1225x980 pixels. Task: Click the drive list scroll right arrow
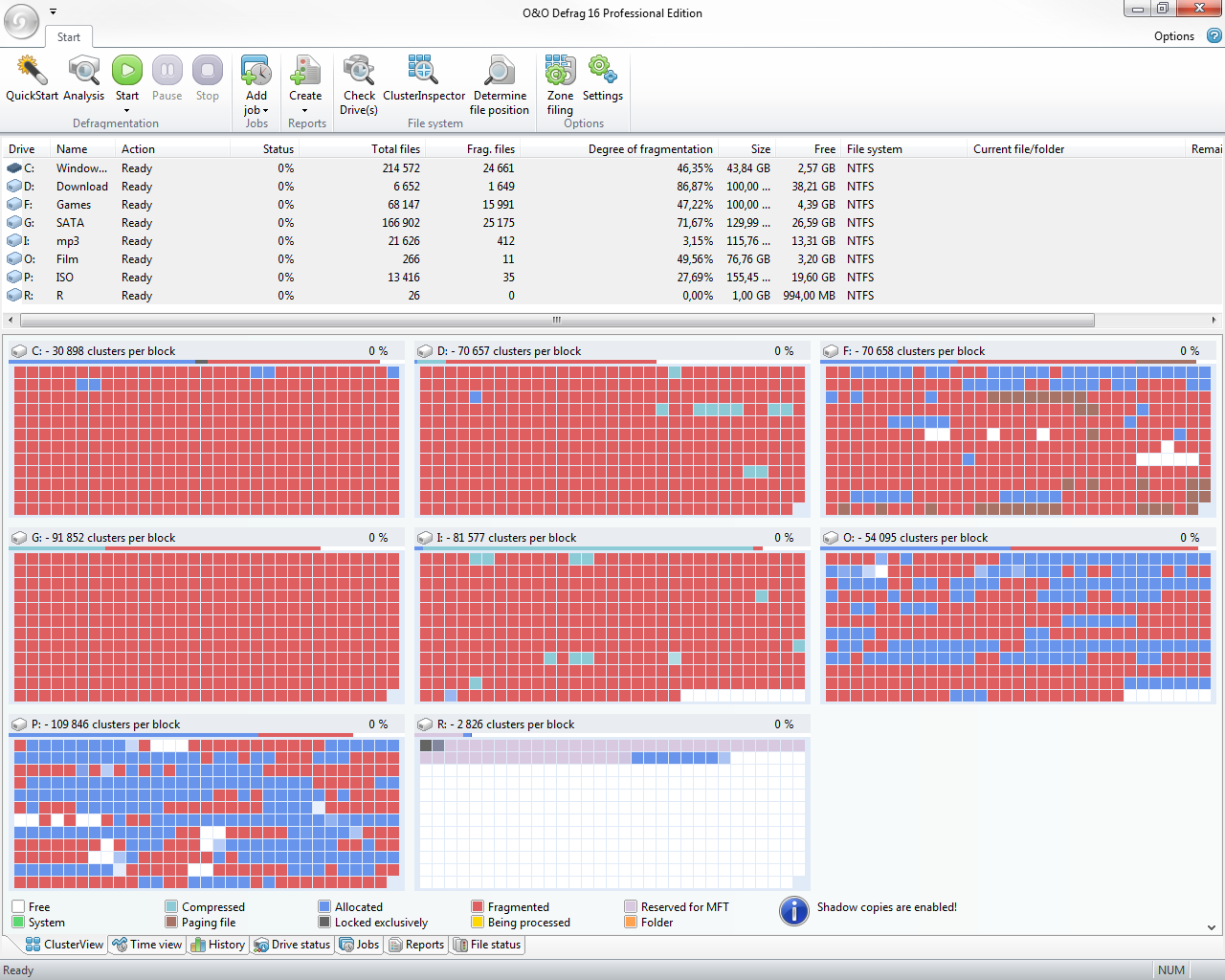[x=1214, y=320]
